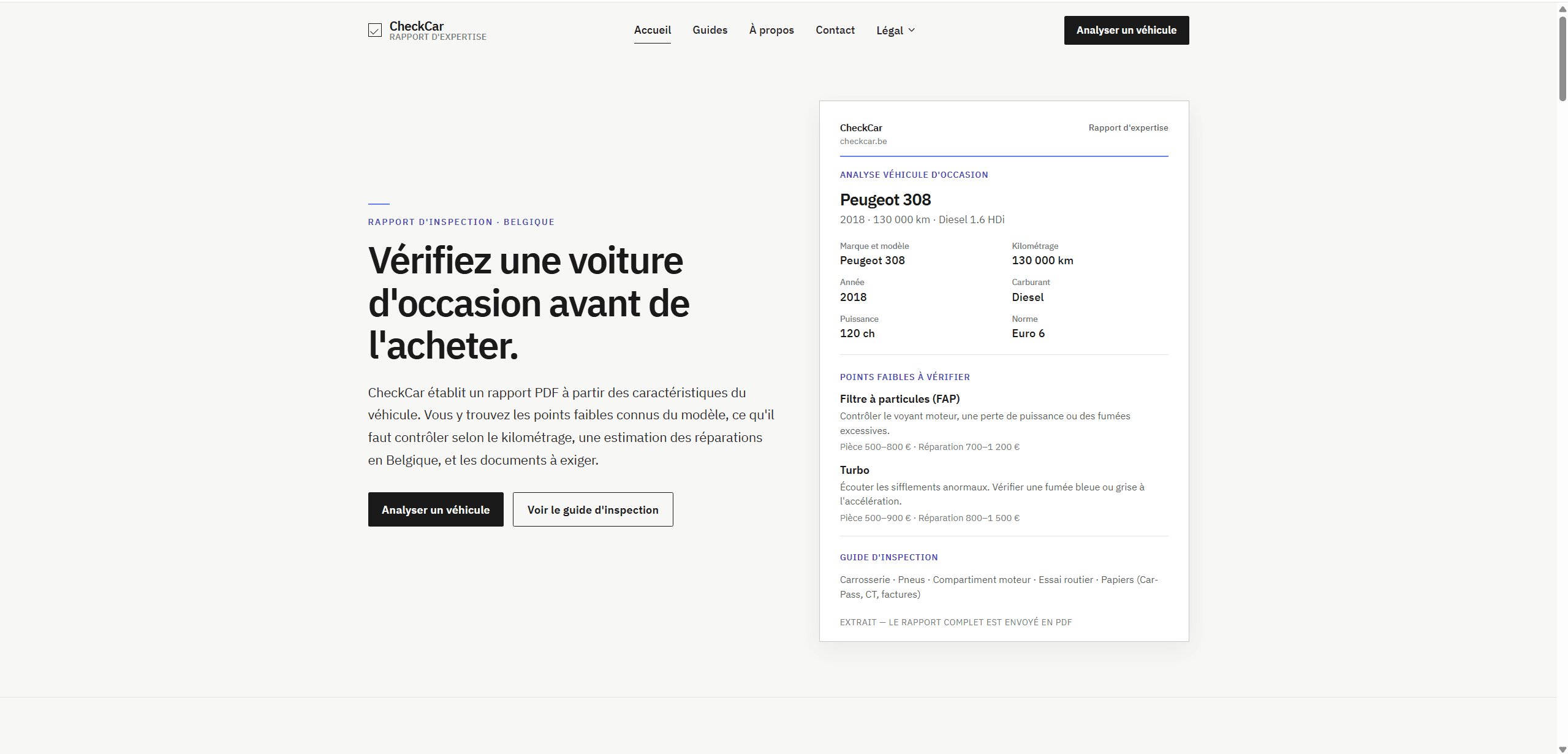This screenshot has height=754, width=1568.
Task: Click the hero Analyser un véhicule button
Action: pyautogui.click(x=435, y=509)
